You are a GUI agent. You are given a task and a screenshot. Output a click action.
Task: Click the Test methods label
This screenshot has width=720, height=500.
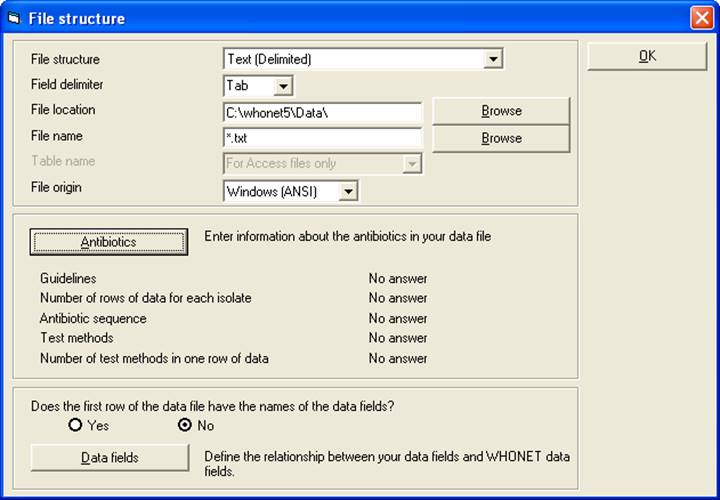coord(77,338)
